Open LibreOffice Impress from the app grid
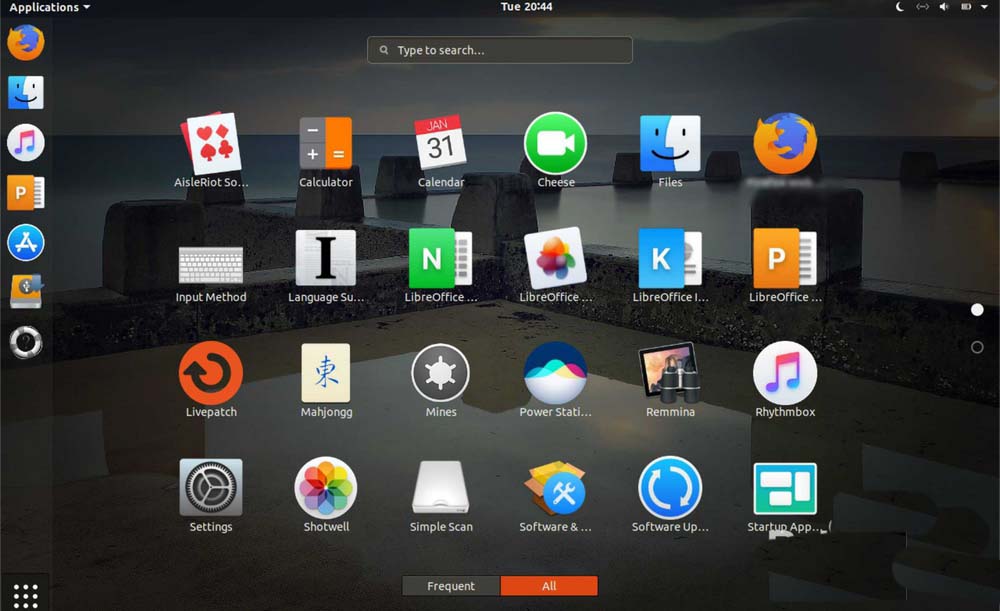This screenshot has width=1000, height=611. [x=670, y=260]
